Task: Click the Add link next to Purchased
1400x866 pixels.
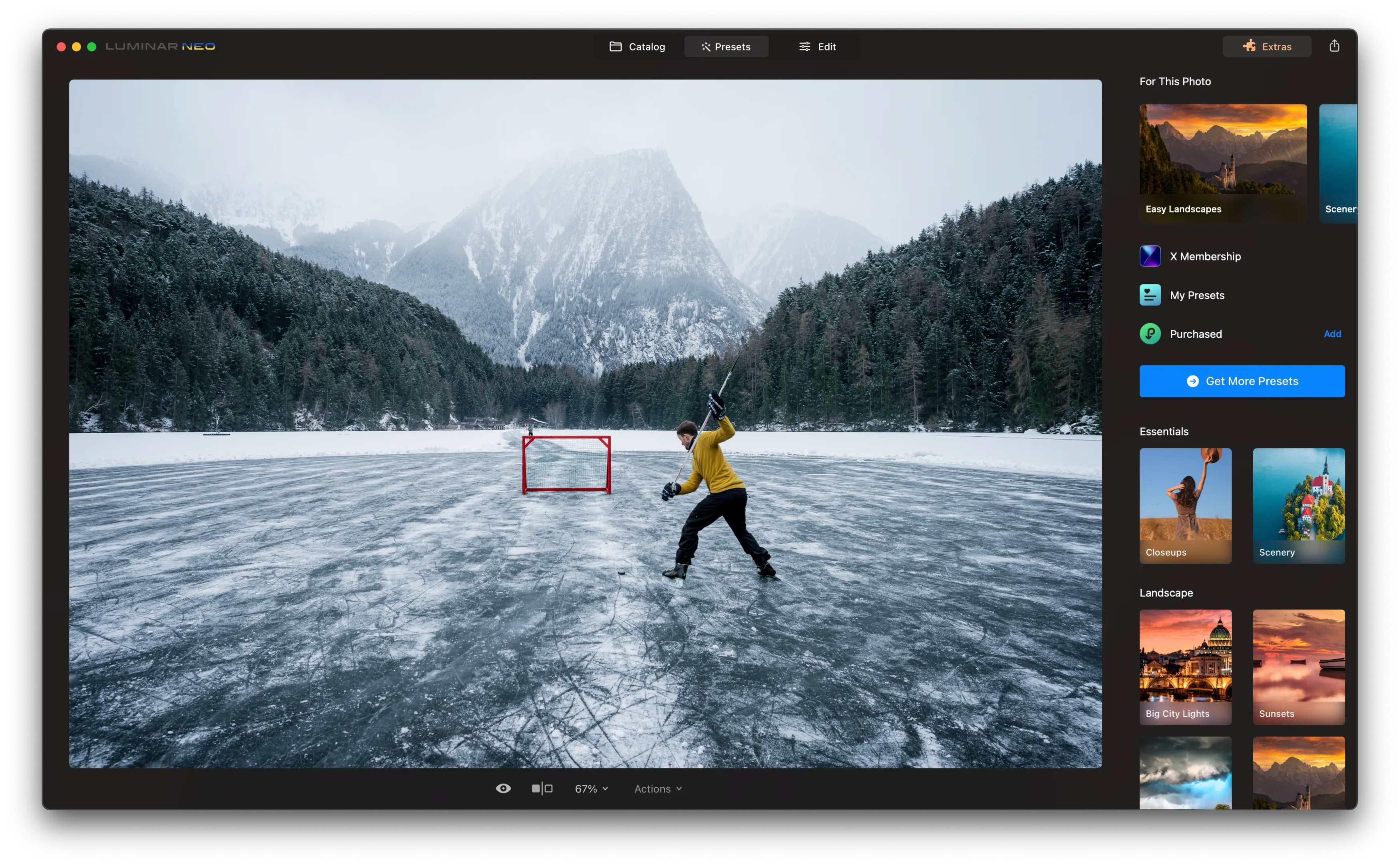Action: [1332, 334]
